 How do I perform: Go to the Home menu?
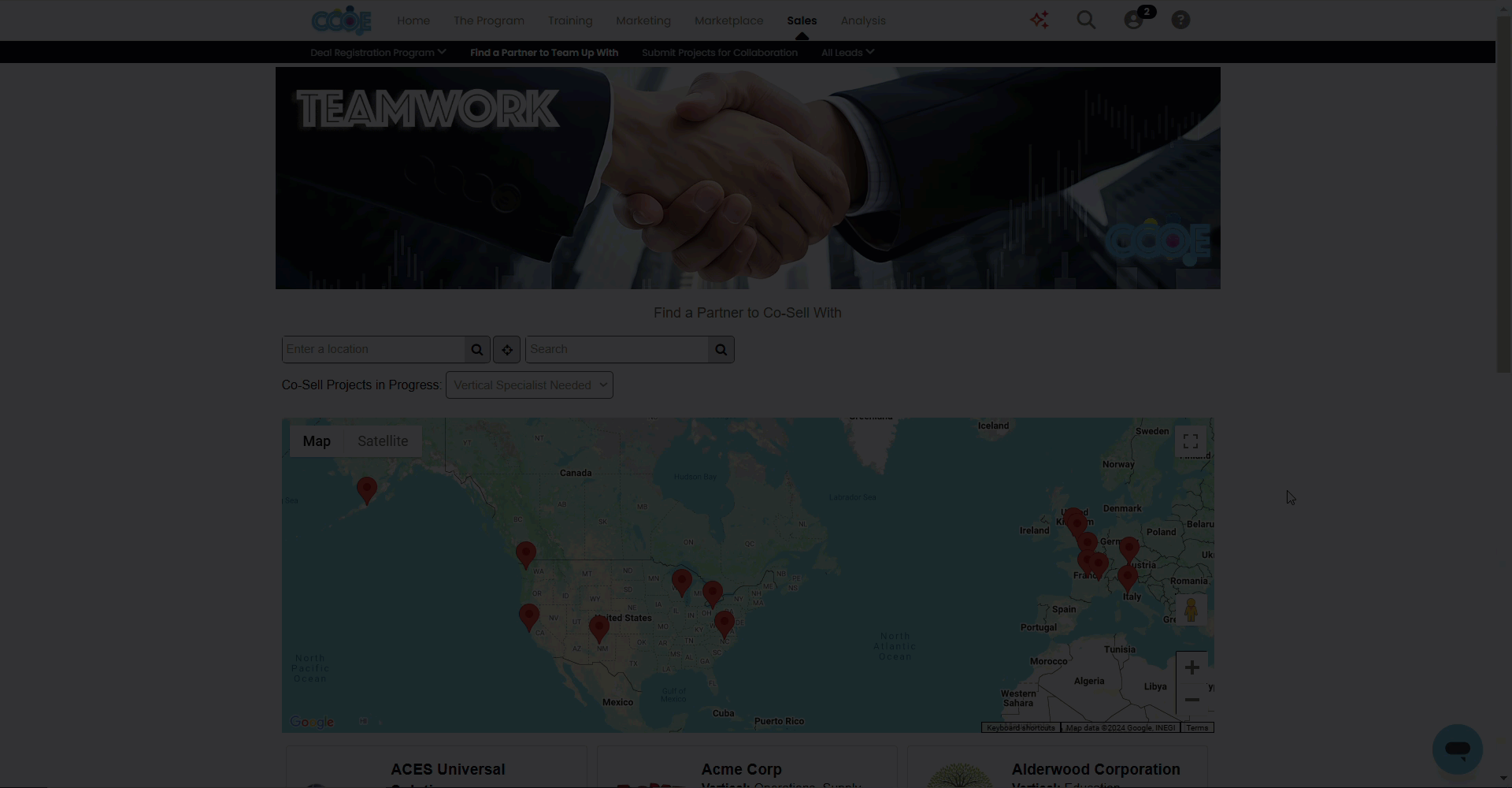point(413,20)
